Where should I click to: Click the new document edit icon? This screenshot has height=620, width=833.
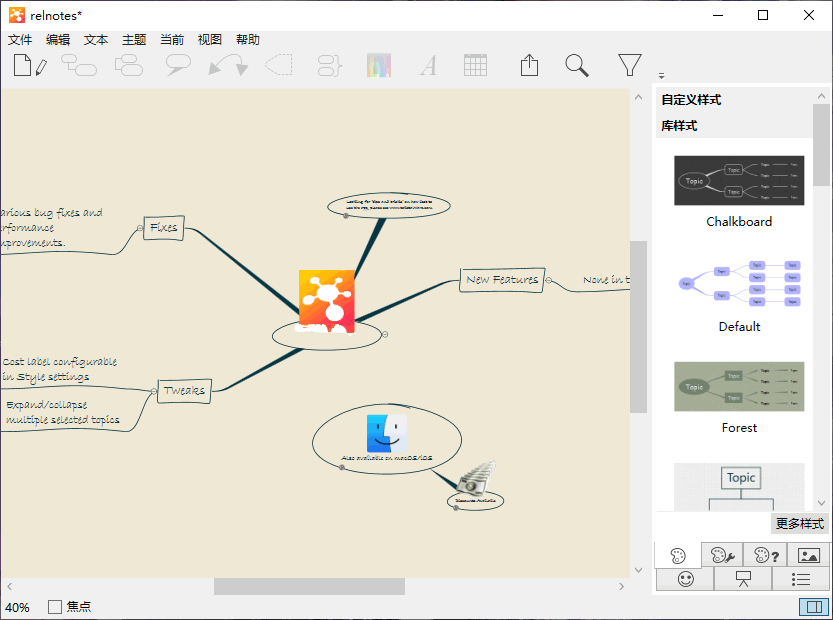pyautogui.click(x=30, y=65)
